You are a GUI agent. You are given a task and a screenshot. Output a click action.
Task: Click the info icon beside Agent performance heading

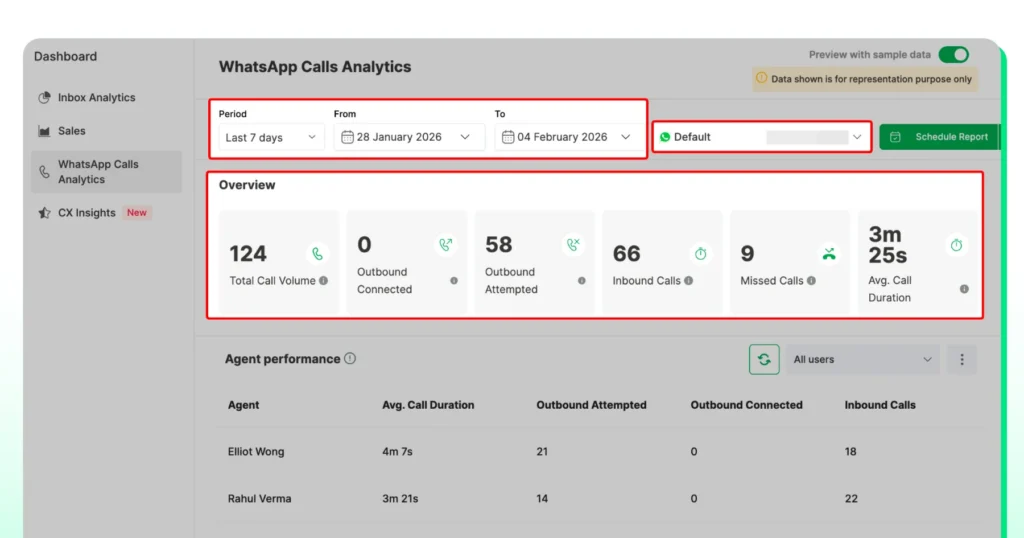click(350, 358)
